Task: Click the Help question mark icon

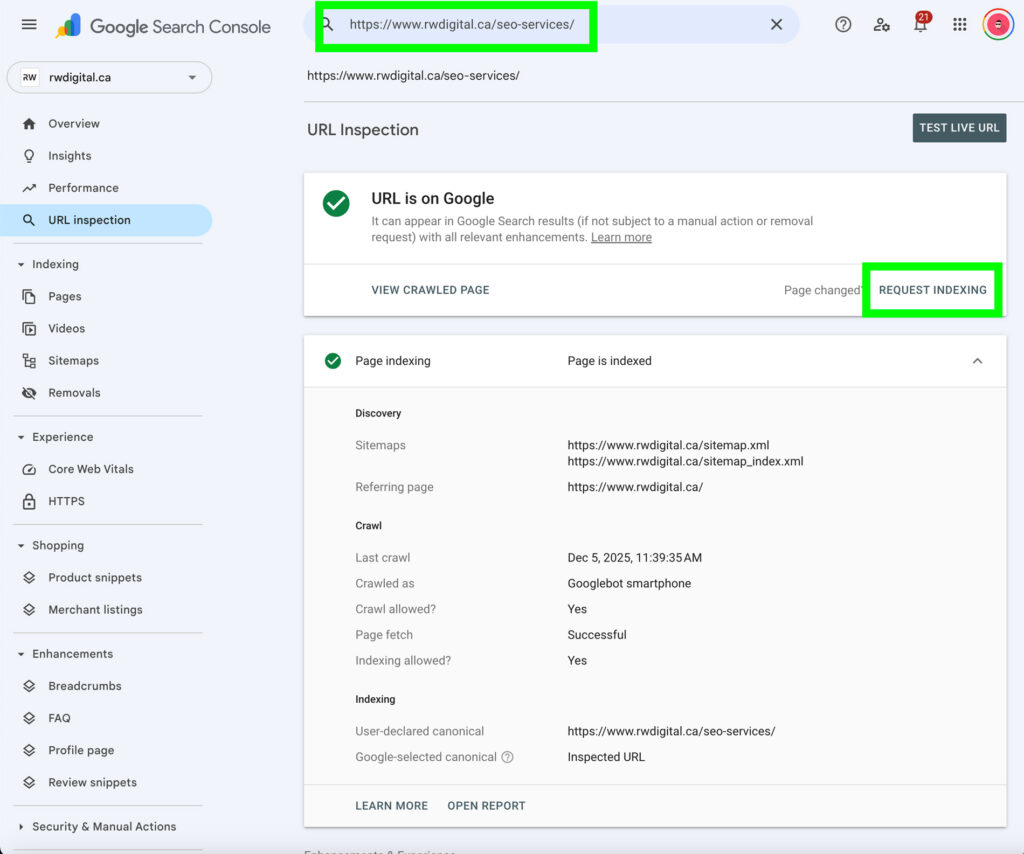Action: tap(843, 25)
